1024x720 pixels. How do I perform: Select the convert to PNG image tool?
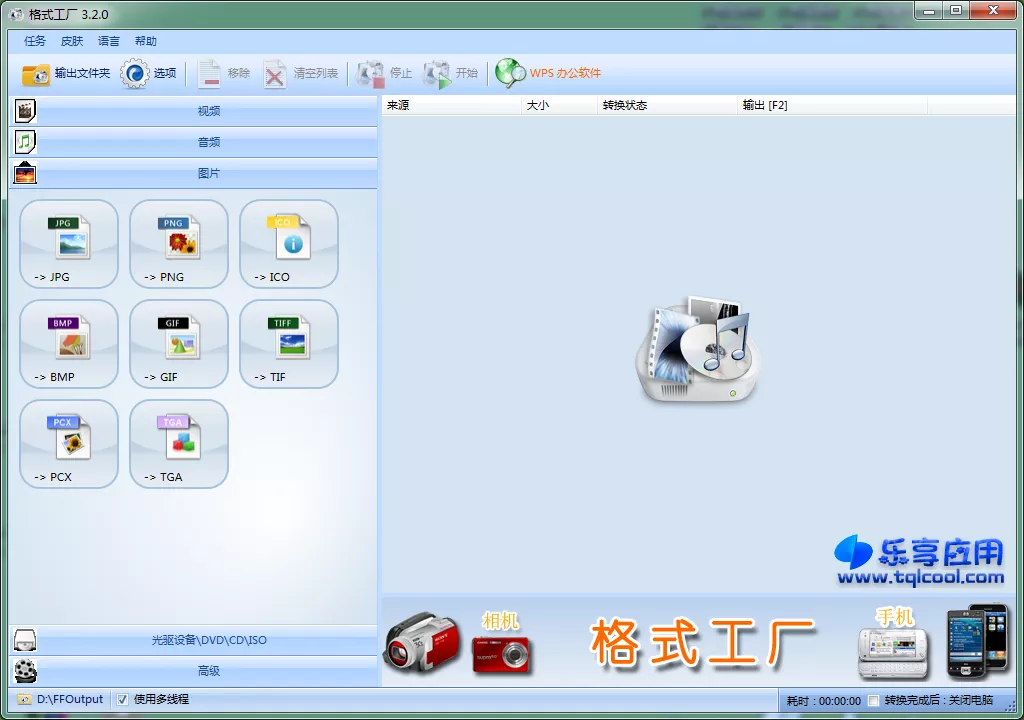(178, 243)
